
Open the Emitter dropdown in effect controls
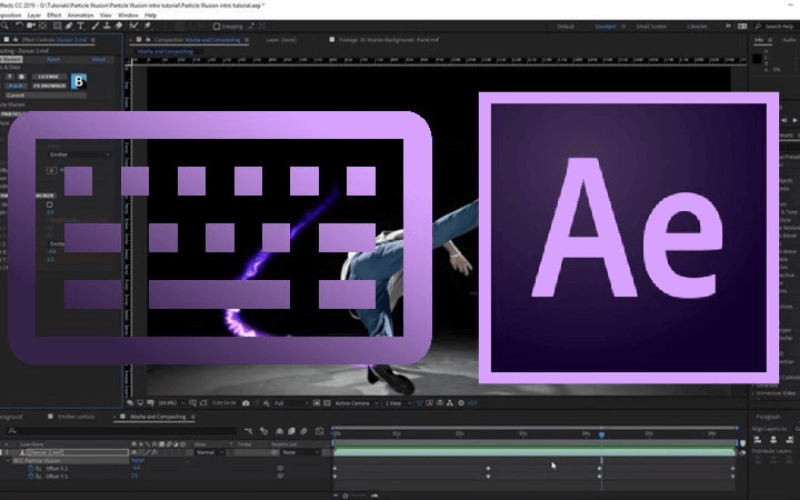78,154
